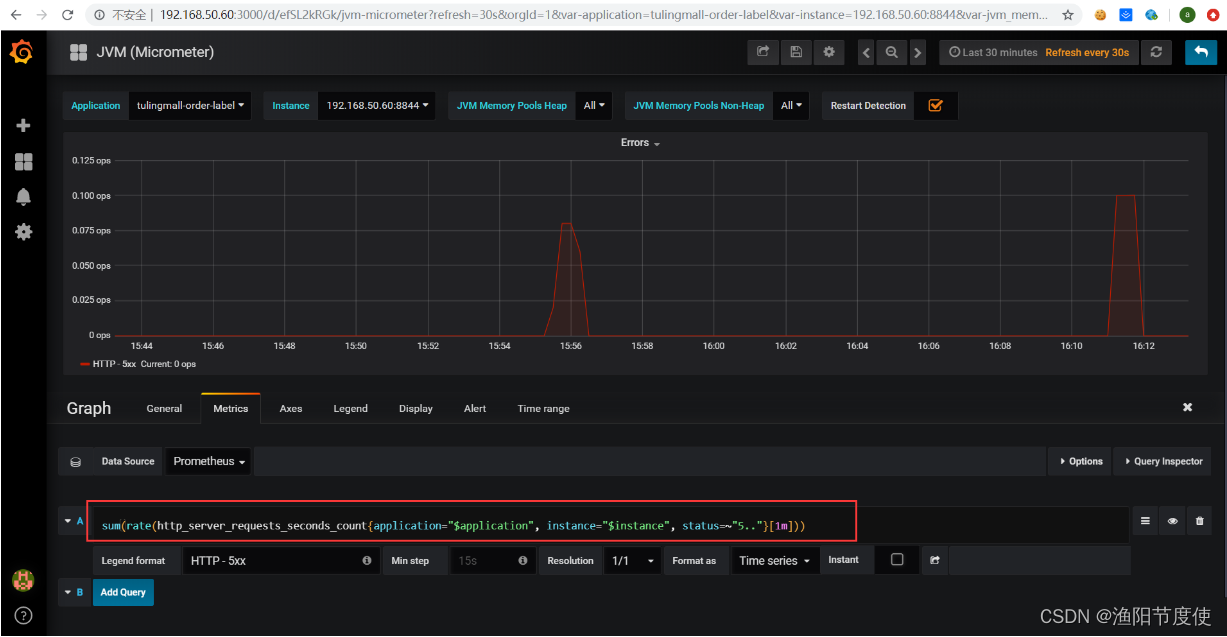Delete query A with trash icon
Image resolution: width=1227 pixels, height=637 pixels.
tap(1199, 521)
